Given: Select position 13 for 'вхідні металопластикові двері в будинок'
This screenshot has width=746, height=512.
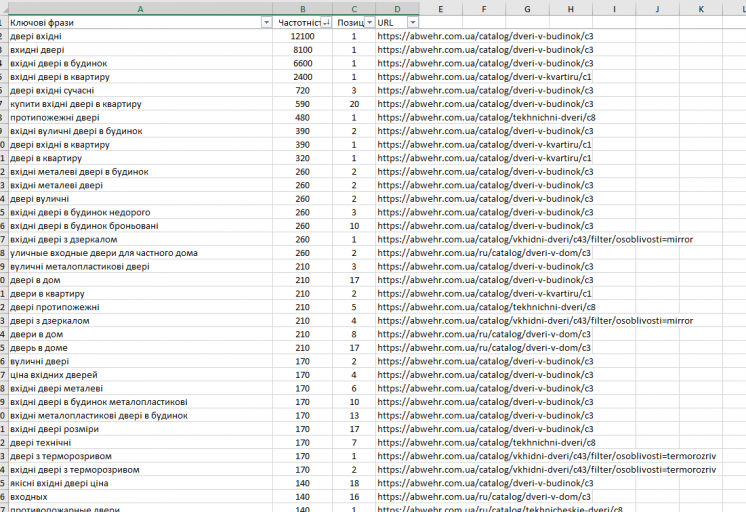Looking at the screenshot, I should [354, 416].
